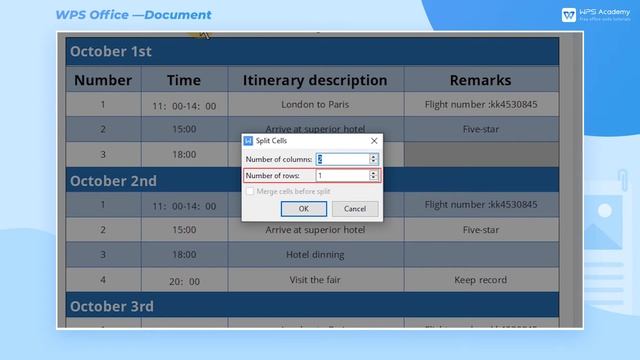The image size is (640, 360).
Task: Click Flight number cell under October 2nd
Action: point(481,204)
